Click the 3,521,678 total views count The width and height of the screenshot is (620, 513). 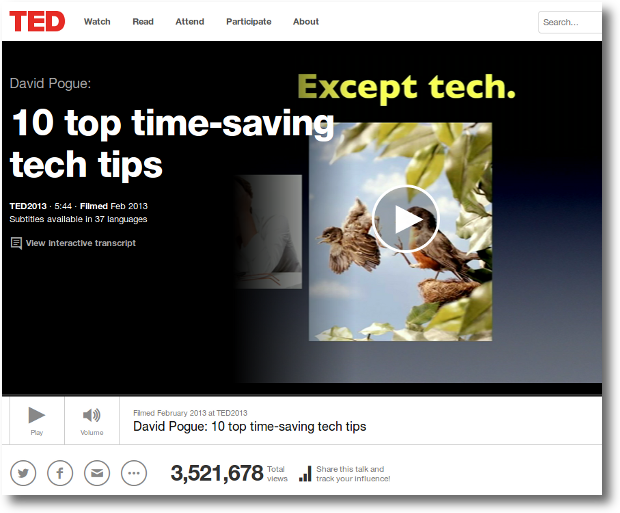pyautogui.click(x=217, y=473)
